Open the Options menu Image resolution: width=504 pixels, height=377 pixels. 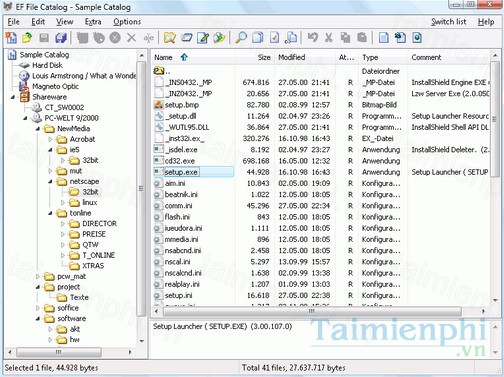[x=127, y=22]
